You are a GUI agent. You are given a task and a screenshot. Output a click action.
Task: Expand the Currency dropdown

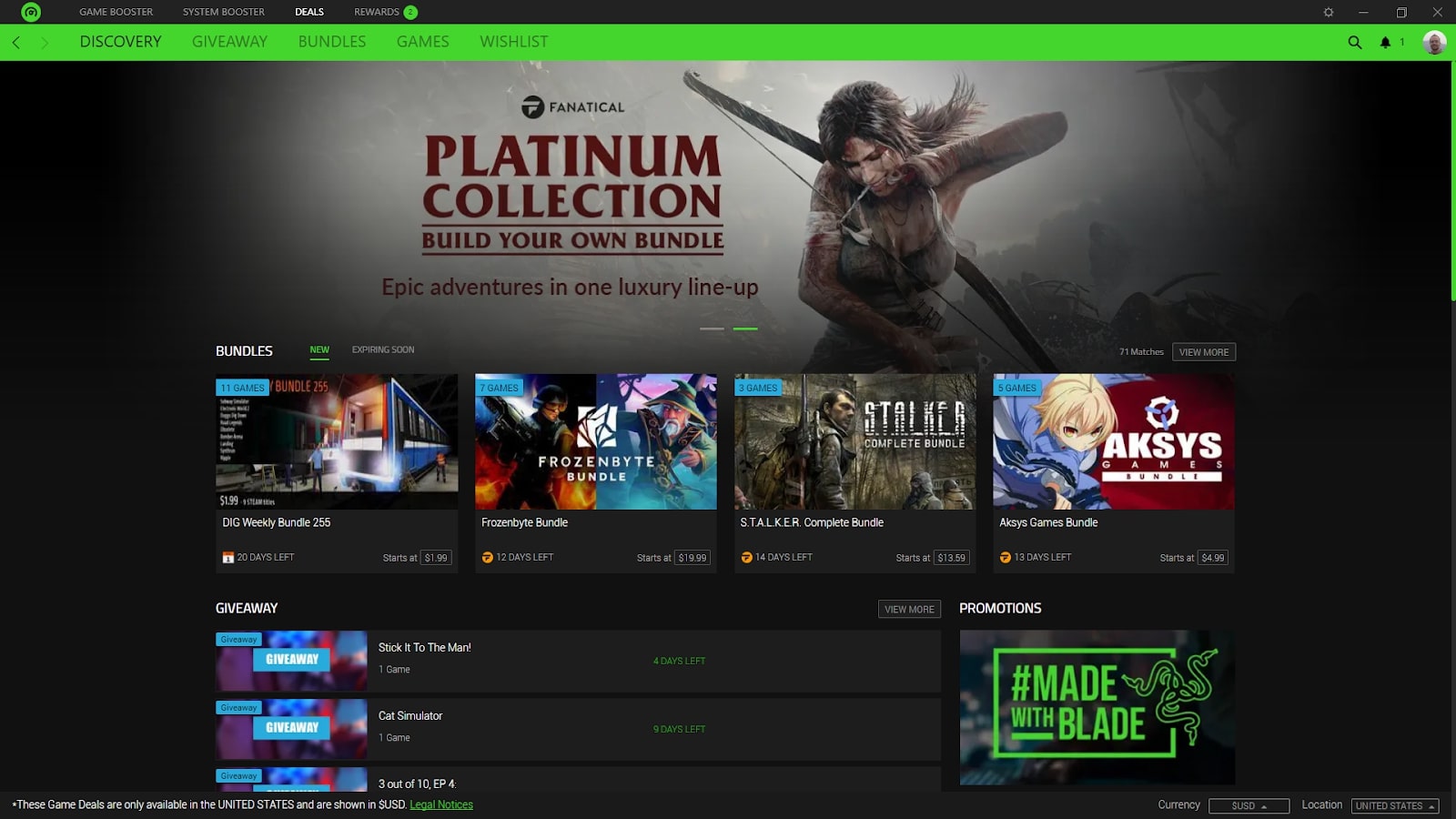1249,806
